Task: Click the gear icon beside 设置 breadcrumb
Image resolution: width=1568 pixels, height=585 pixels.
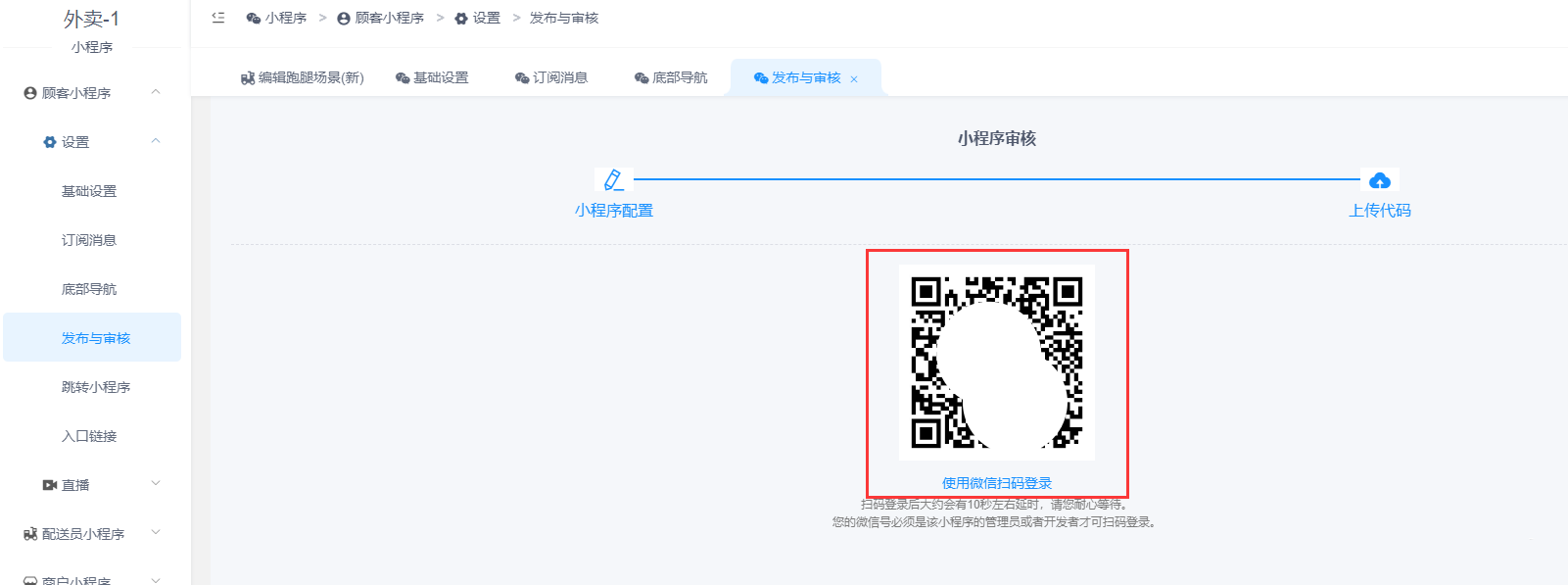Action: (461, 19)
